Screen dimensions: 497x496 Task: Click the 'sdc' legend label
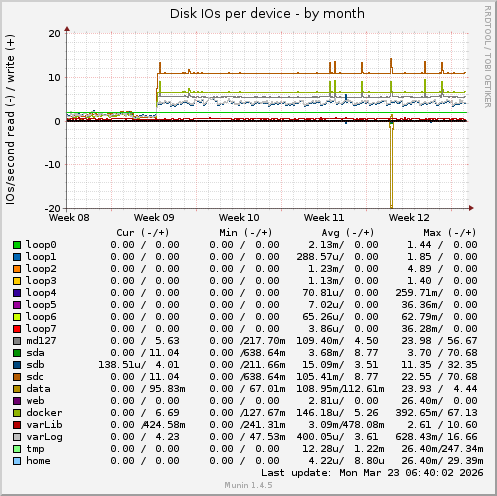[x=35, y=377]
